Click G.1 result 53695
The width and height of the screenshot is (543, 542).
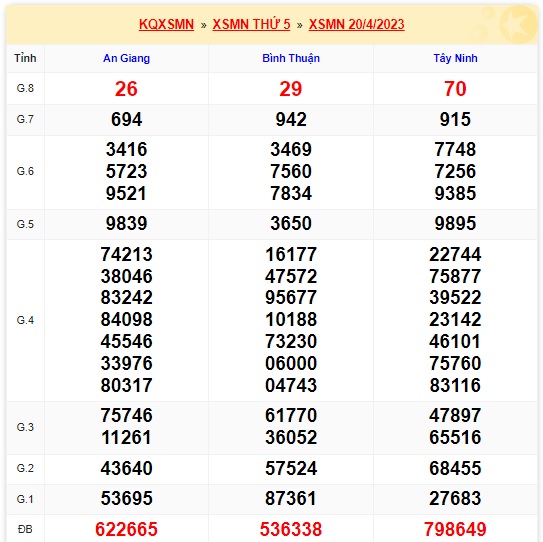126,499
